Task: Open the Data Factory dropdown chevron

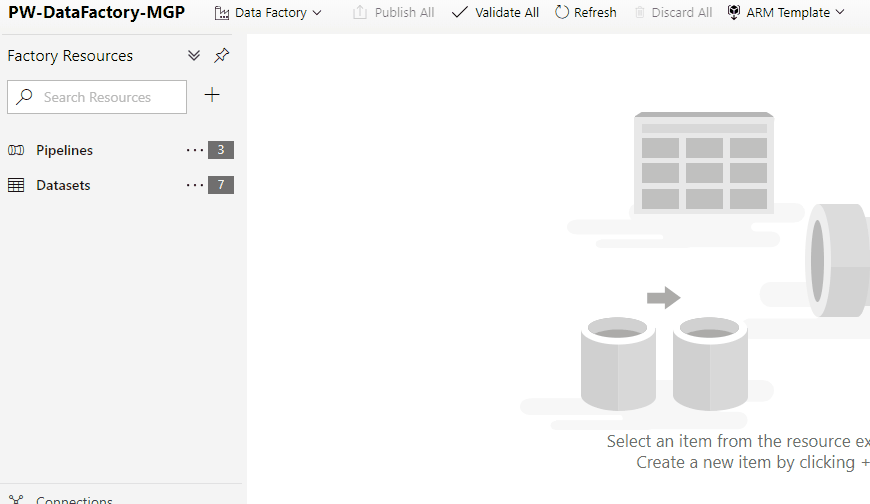Action: tap(317, 13)
